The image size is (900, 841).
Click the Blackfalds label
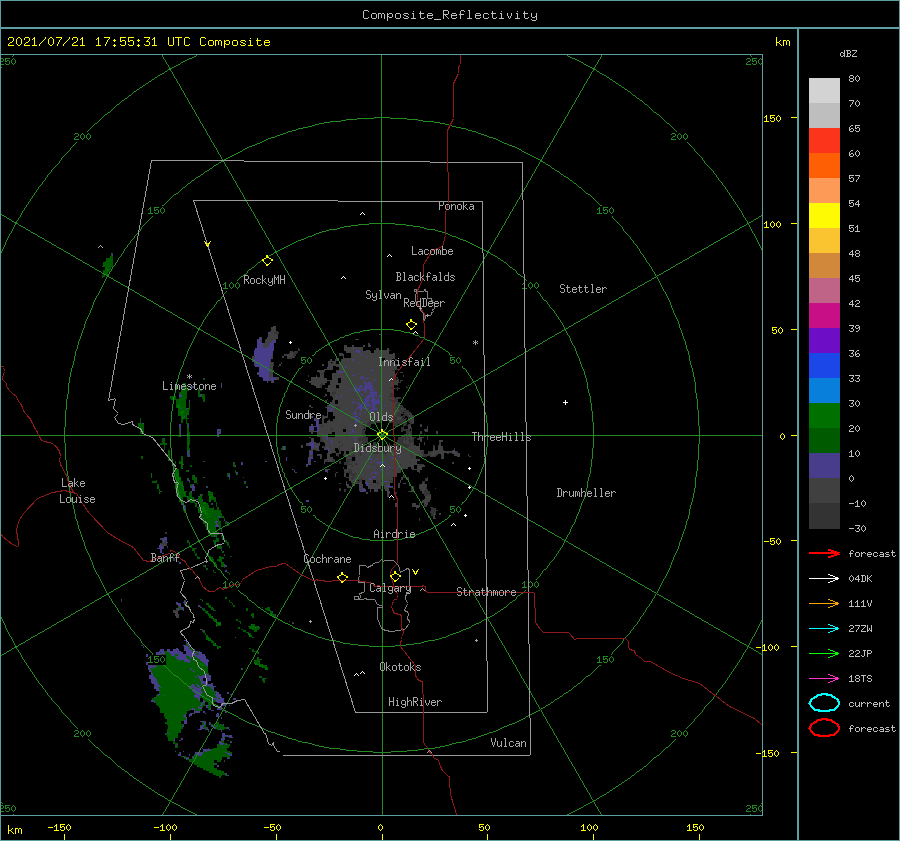[425, 277]
